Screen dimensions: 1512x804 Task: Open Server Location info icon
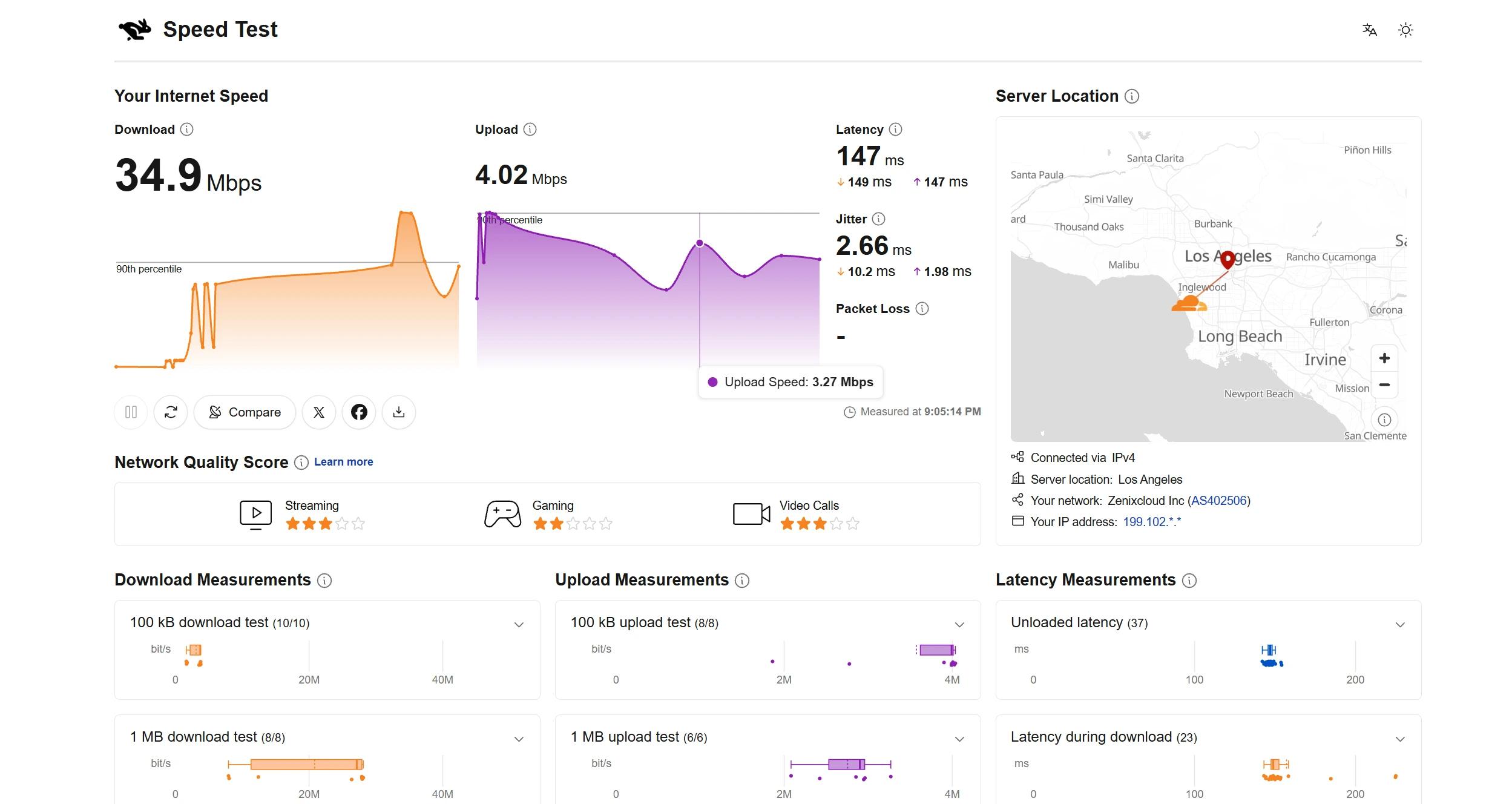(x=1132, y=96)
